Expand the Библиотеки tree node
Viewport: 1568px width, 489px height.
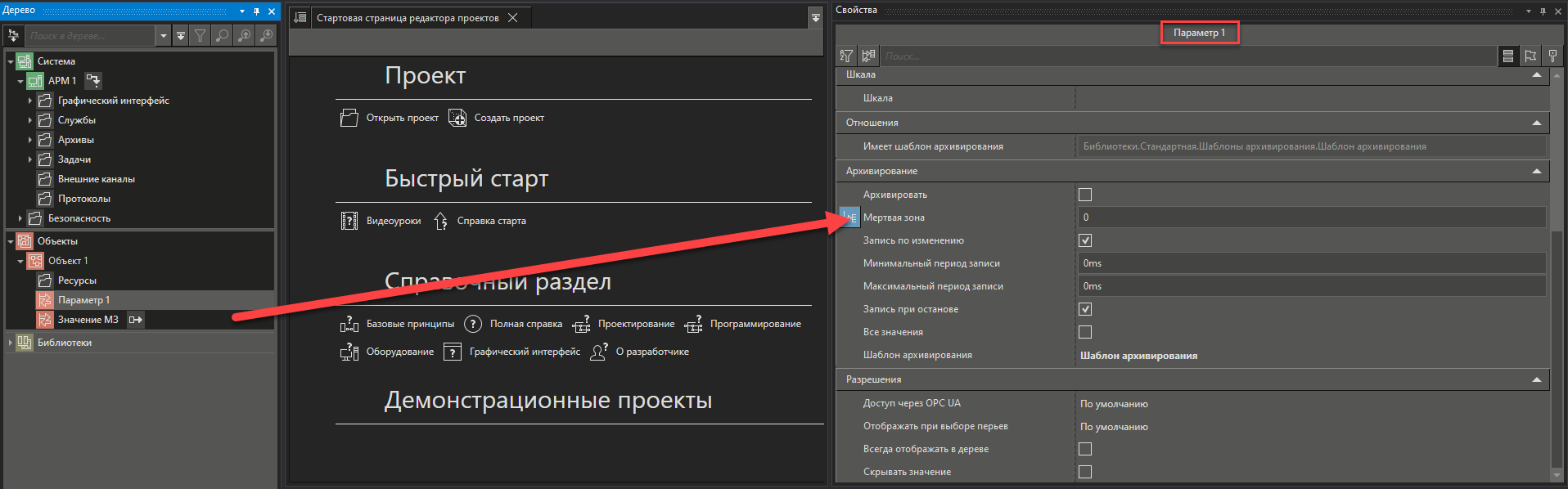pos(10,343)
